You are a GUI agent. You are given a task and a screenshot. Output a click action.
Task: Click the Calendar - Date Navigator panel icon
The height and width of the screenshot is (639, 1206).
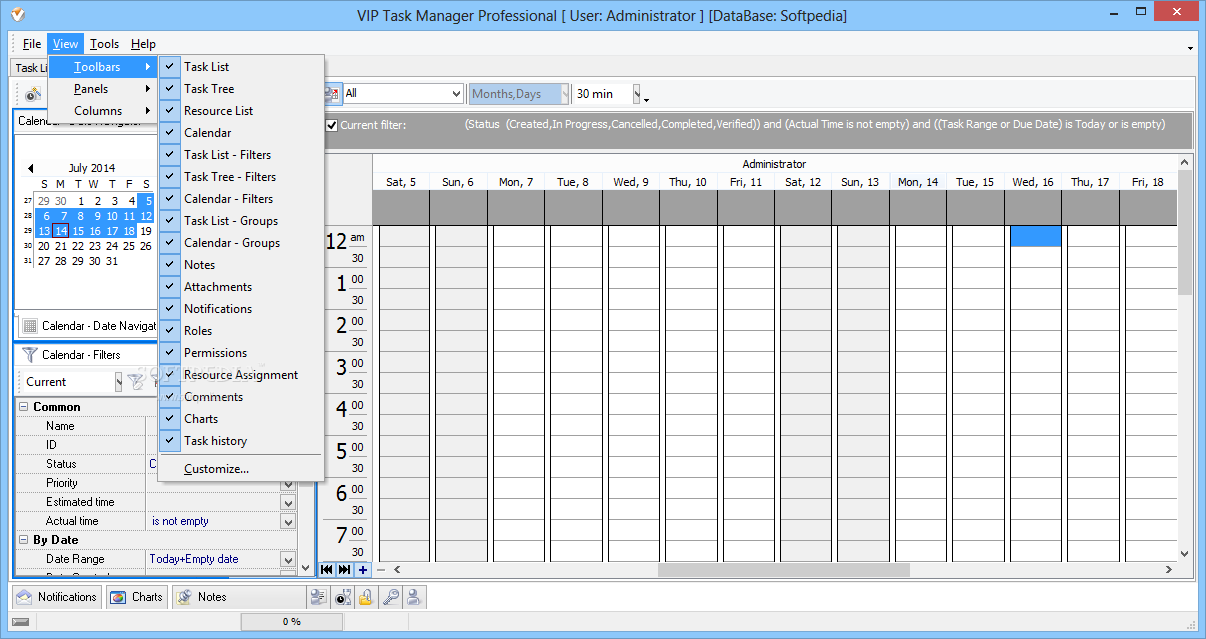[30, 326]
